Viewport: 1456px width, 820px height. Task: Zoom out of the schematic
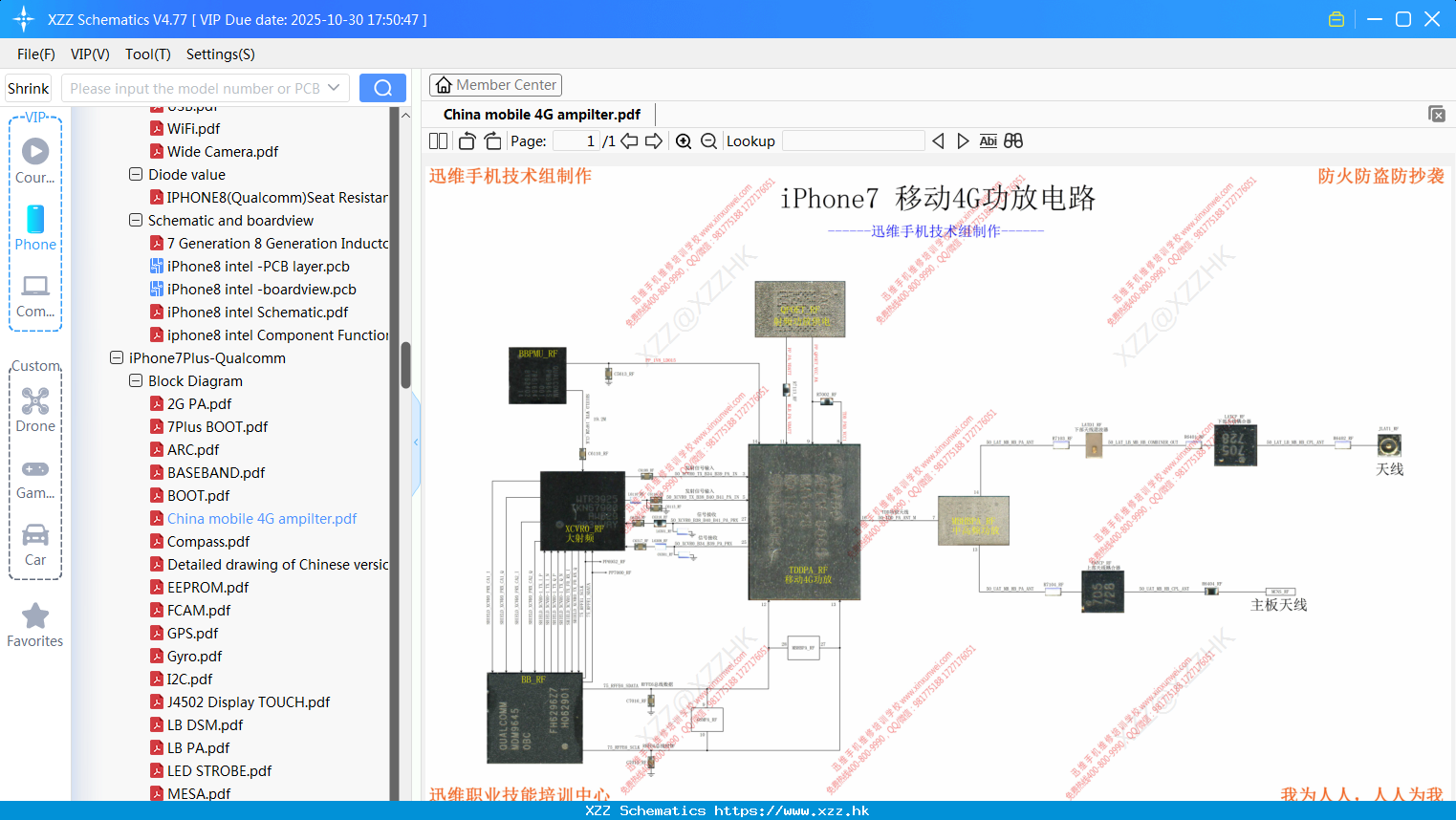coord(708,141)
